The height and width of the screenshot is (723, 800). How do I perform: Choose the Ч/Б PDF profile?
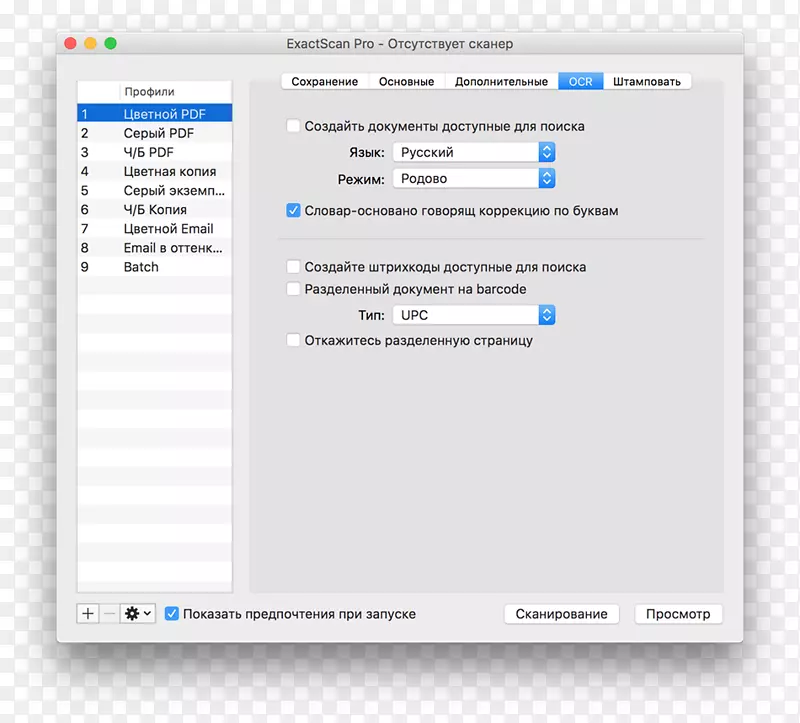[155, 152]
